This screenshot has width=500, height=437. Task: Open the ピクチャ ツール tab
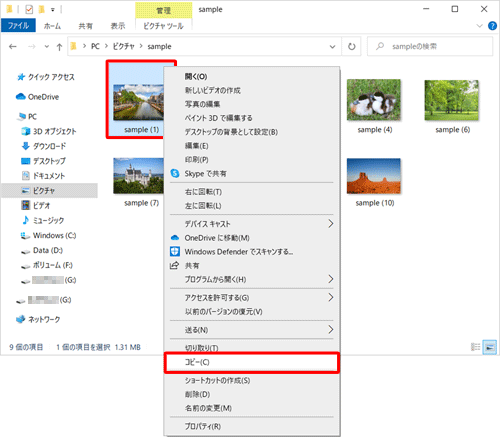pyautogui.click(x=163, y=26)
